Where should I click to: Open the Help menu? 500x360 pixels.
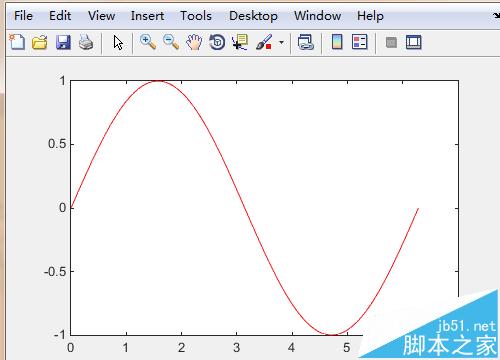click(x=370, y=16)
